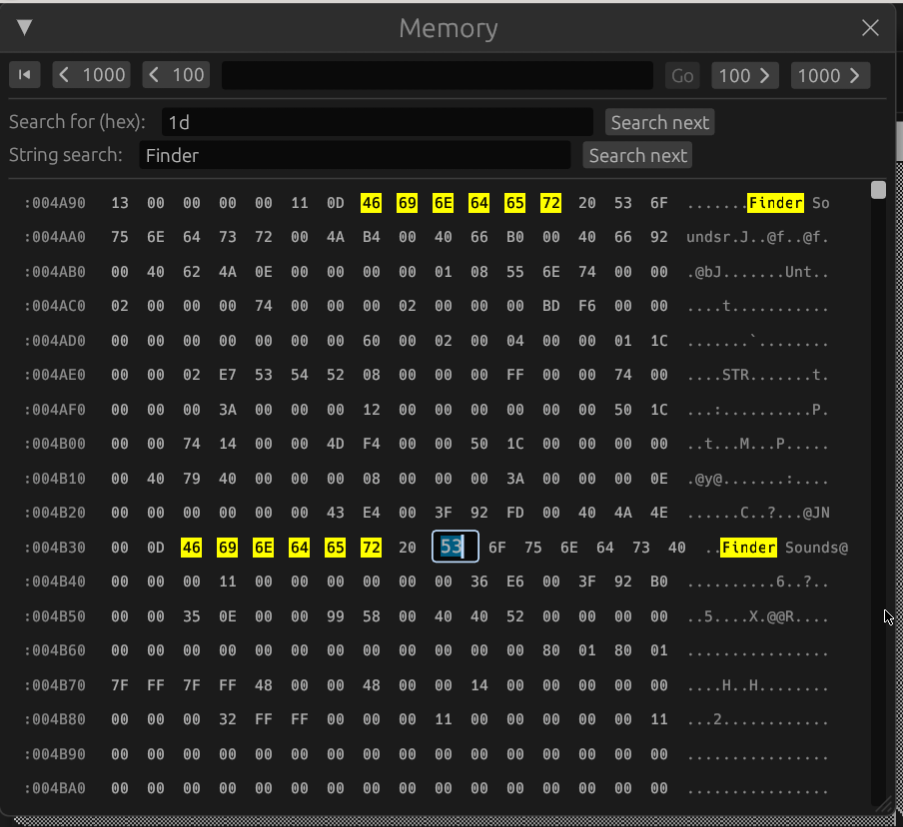Close the Memory window
The image size is (903, 827).
(869, 28)
